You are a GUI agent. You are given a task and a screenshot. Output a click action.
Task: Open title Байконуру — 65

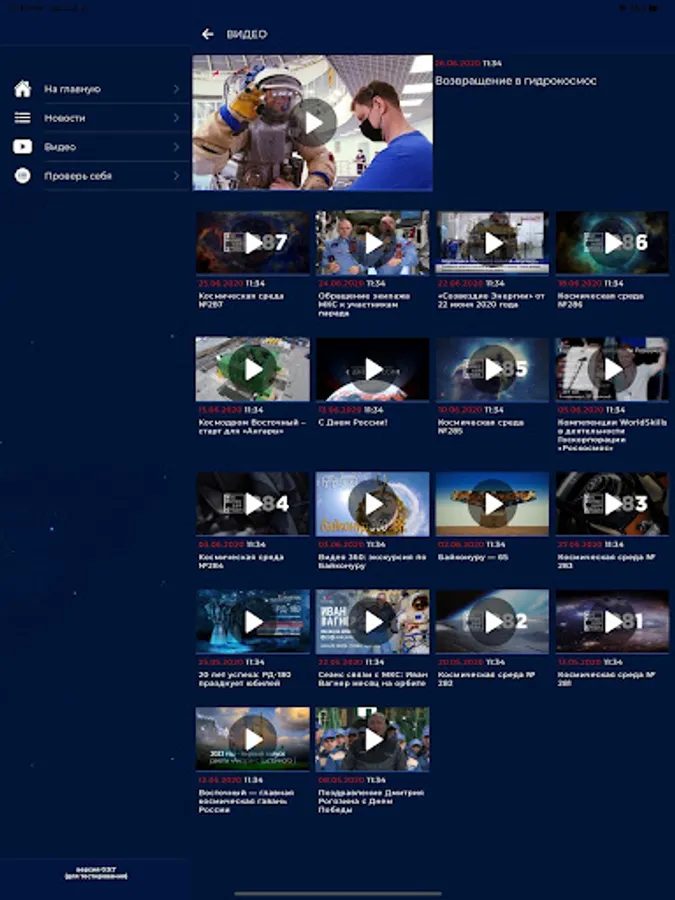pos(473,557)
